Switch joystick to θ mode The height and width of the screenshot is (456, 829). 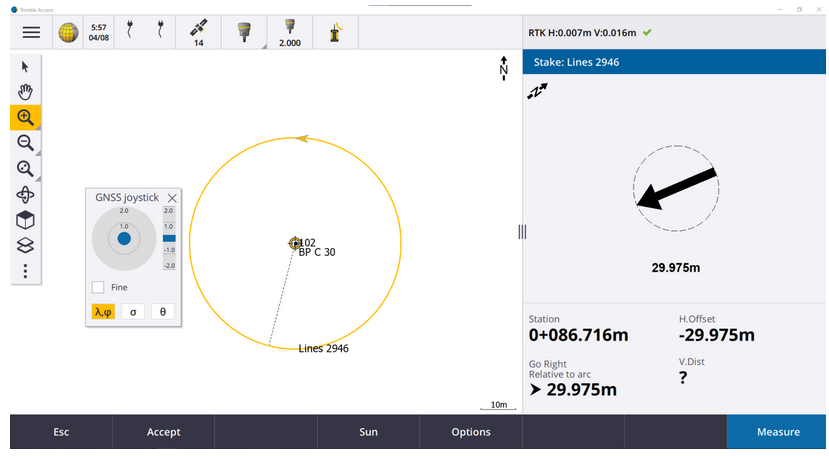click(163, 312)
